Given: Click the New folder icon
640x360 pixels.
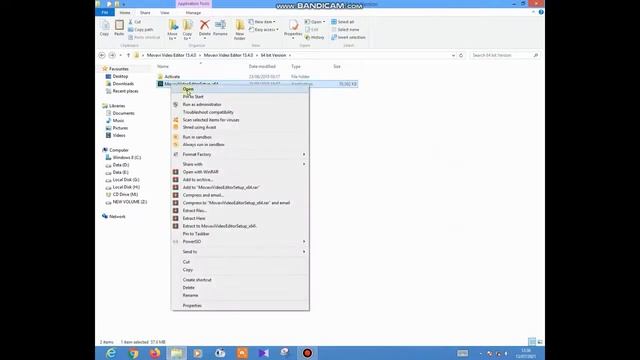Looking at the screenshot, I should point(240,30).
